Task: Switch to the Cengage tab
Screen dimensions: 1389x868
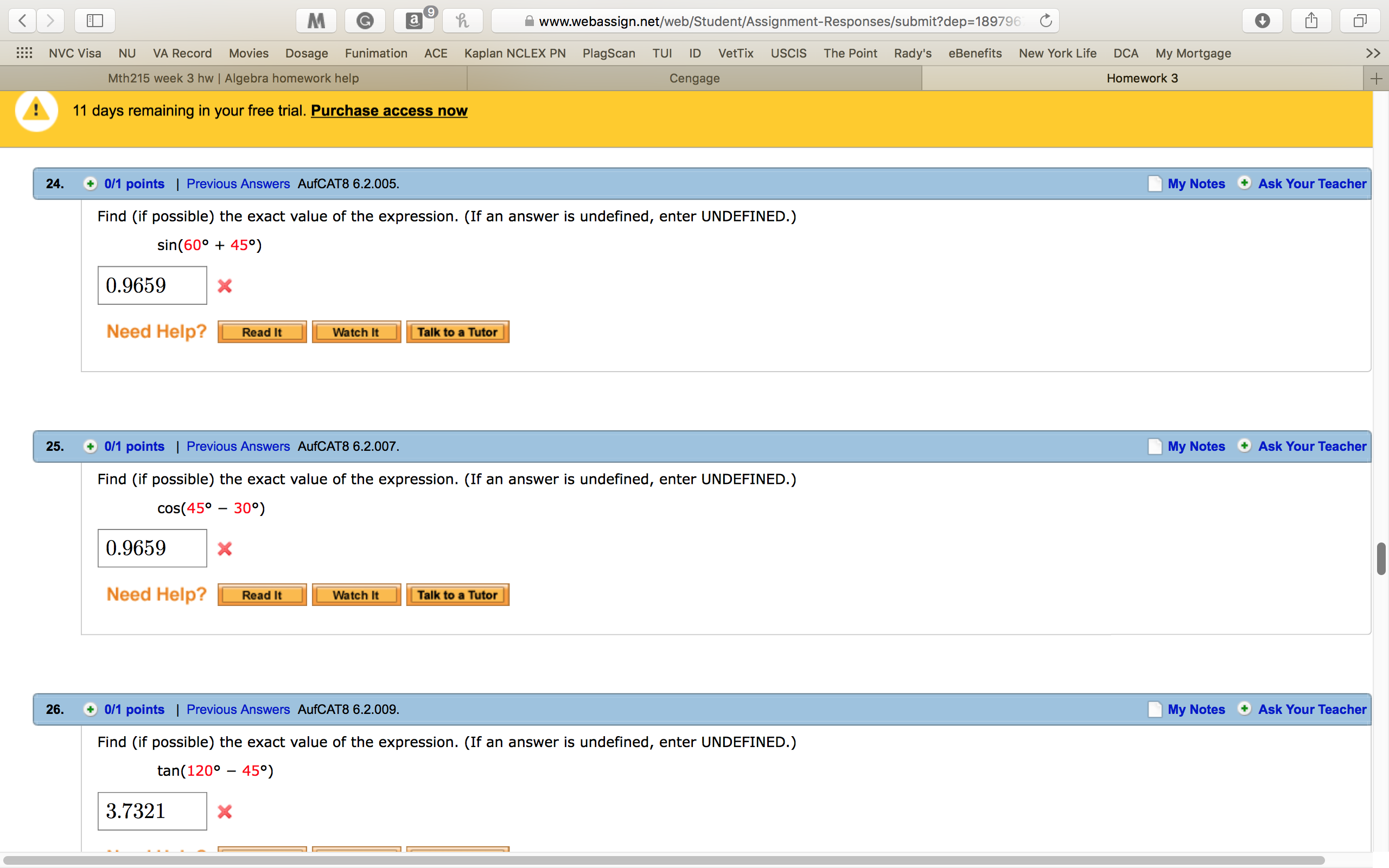Action: point(694,79)
